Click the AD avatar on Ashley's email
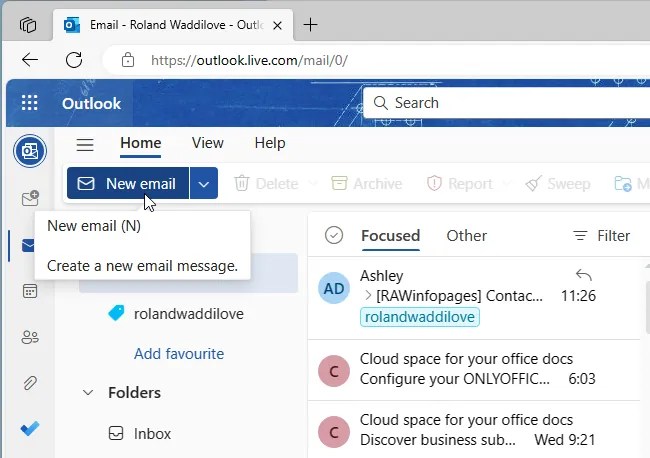650x458 pixels. point(334,288)
